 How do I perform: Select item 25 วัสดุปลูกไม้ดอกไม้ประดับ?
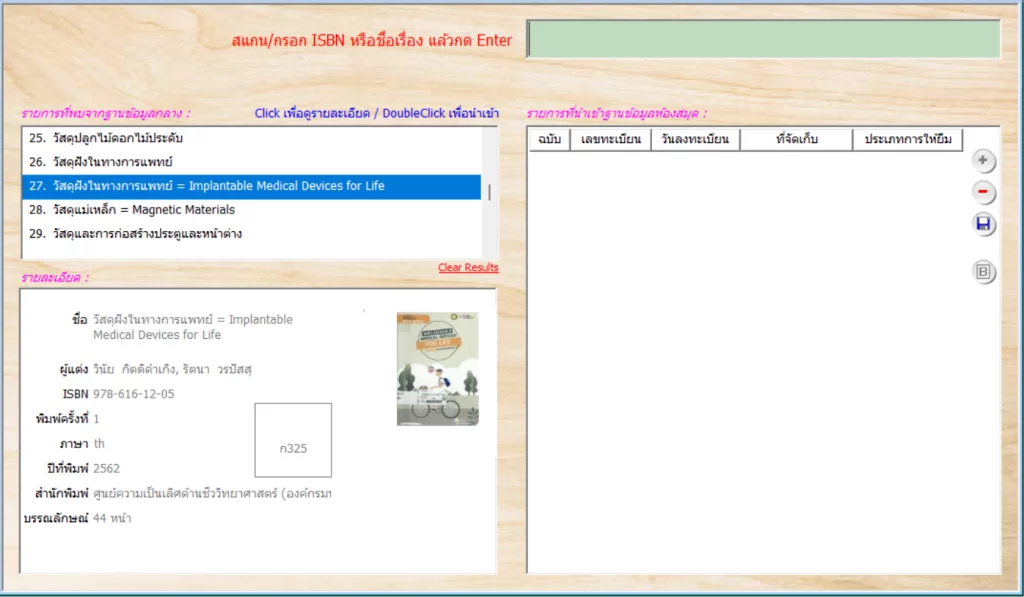pos(250,138)
